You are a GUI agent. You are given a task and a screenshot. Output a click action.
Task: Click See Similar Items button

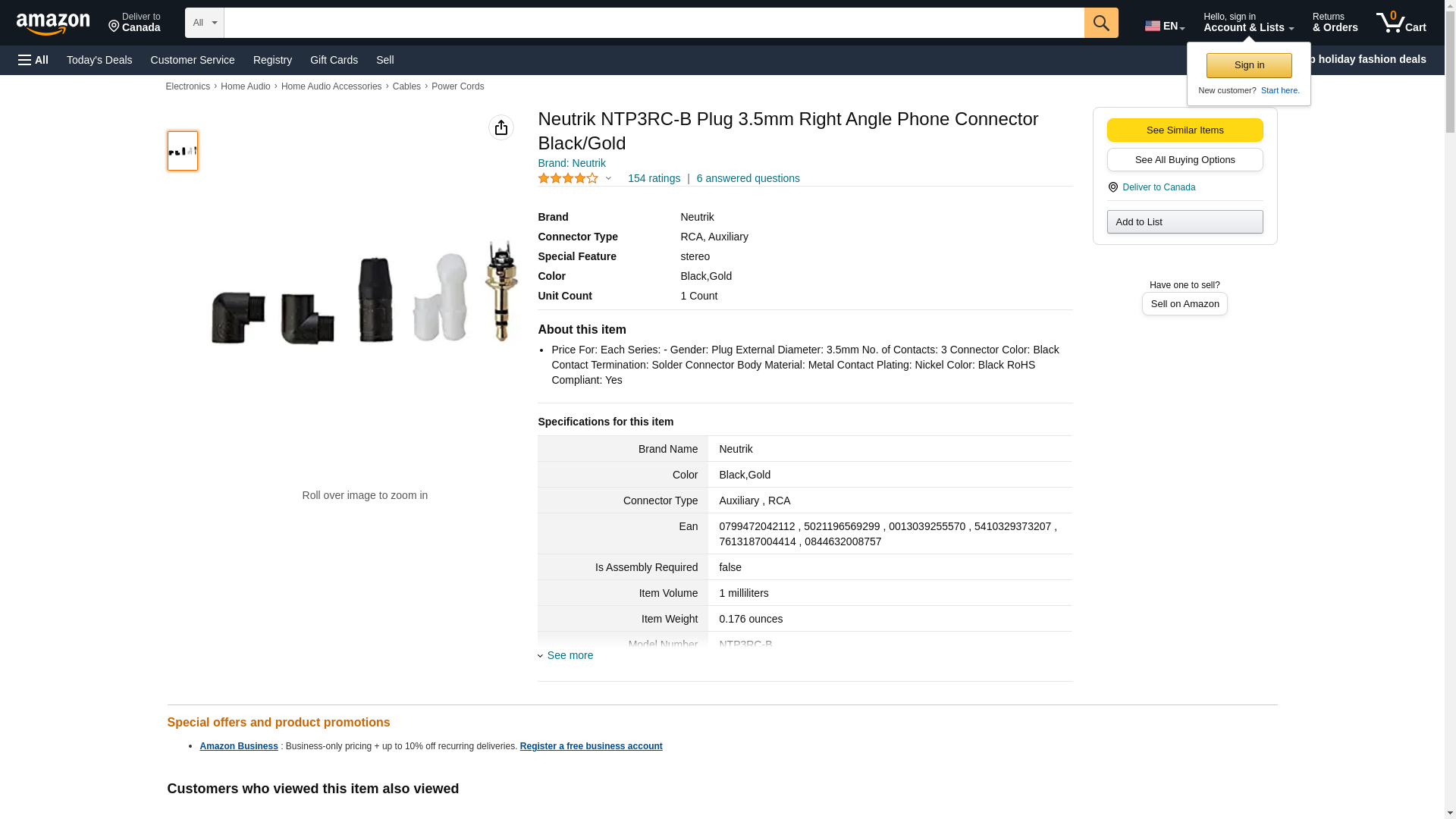(x=1185, y=130)
